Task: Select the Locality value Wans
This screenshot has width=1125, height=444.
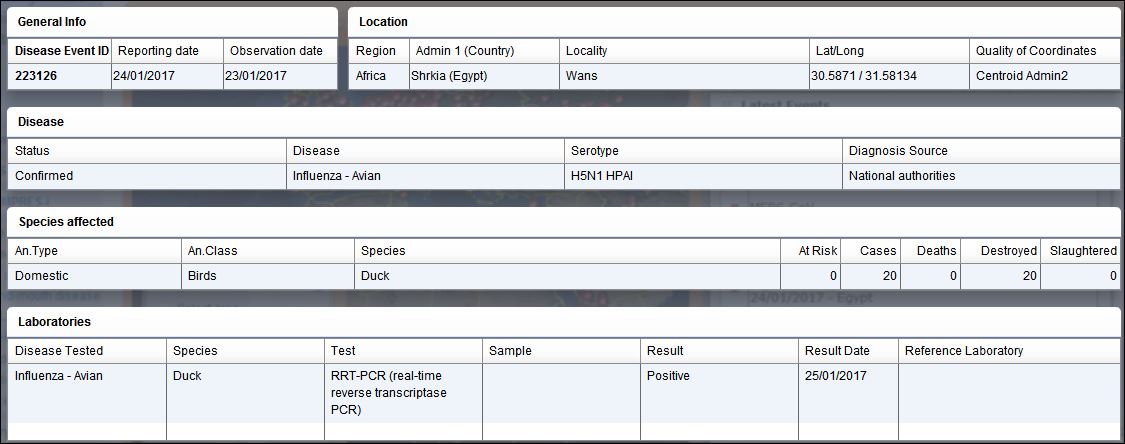Action: point(684,76)
